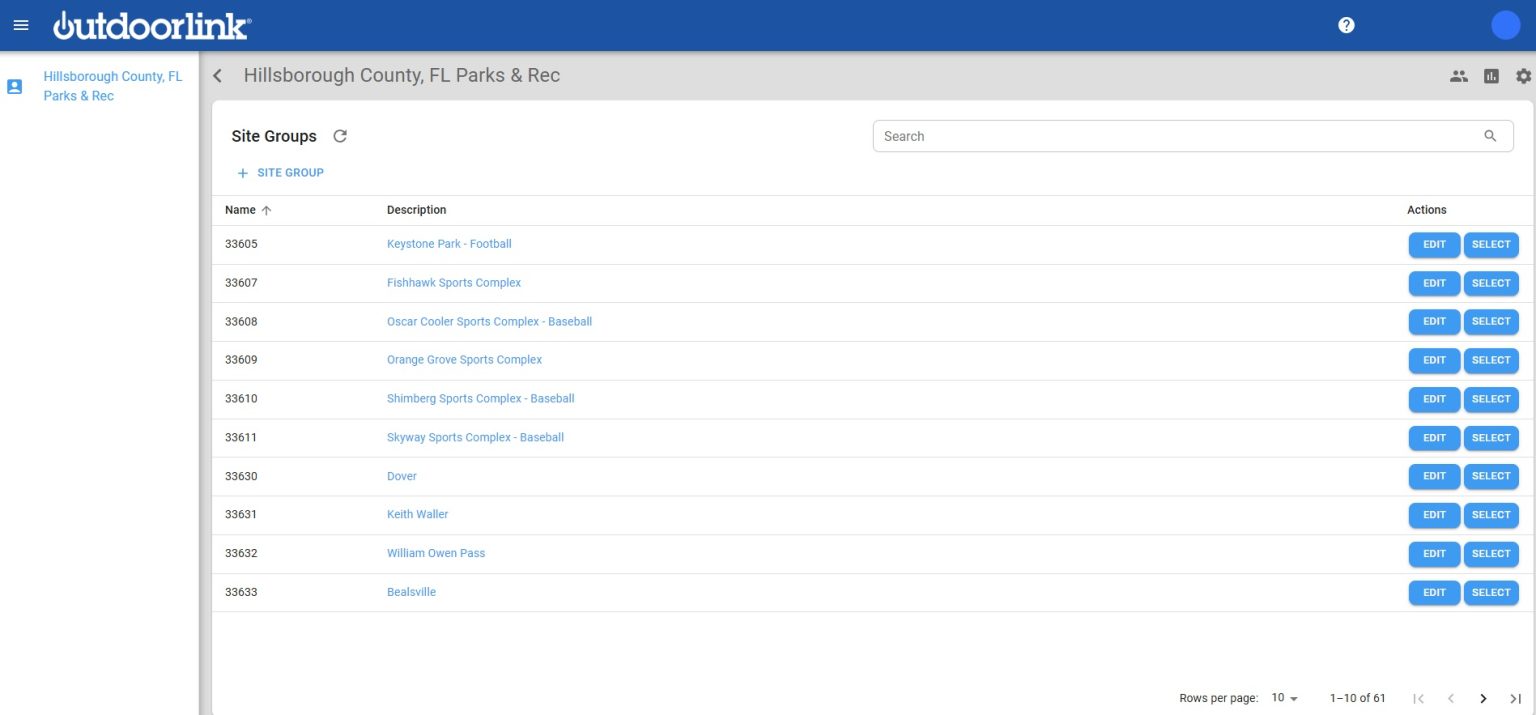
Task: Open the hamburger navigation menu
Action: [x=21, y=25]
